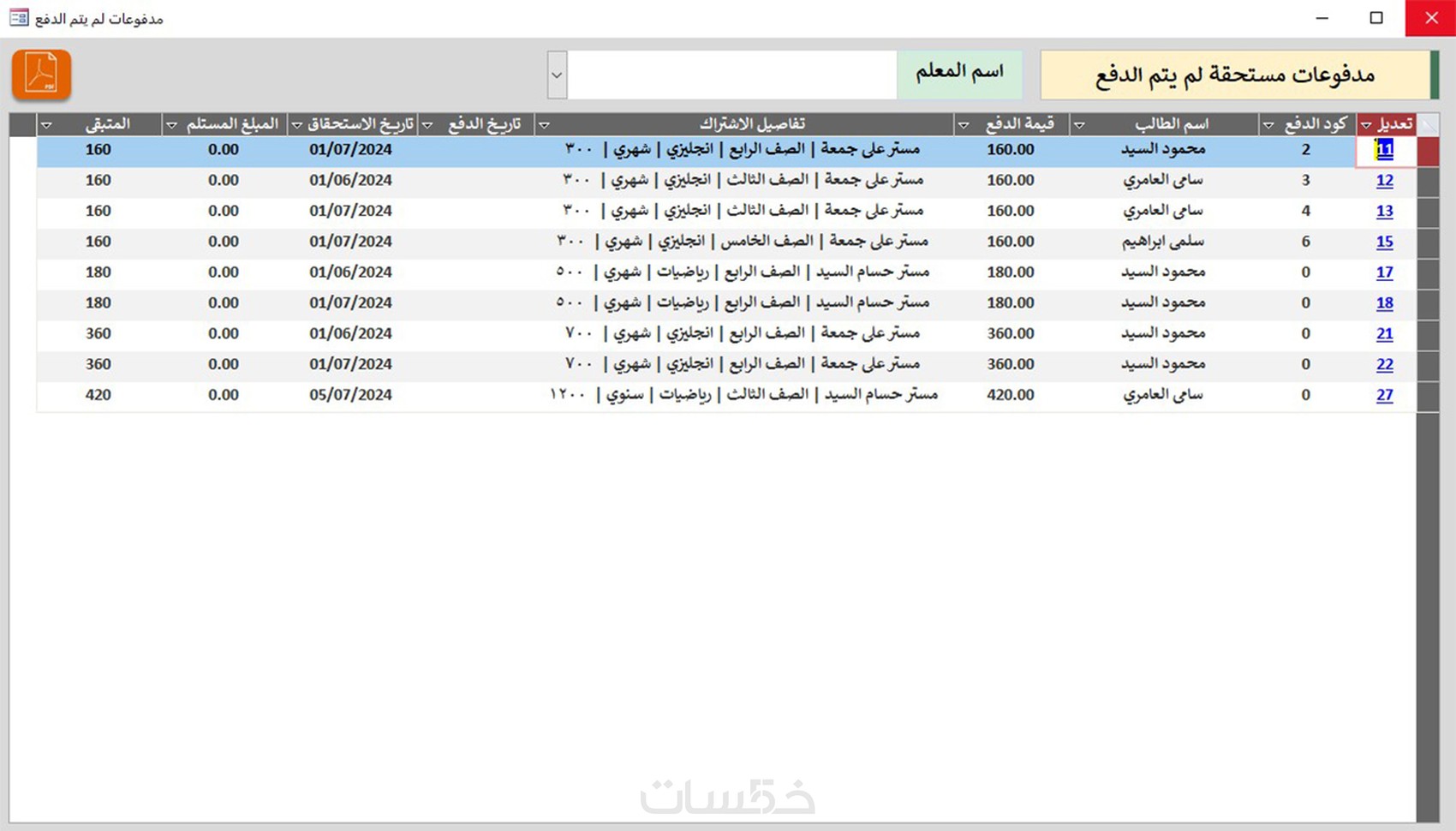Open edit link 21
Viewport: 1456px width, 831px height.
[x=1384, y=334]
